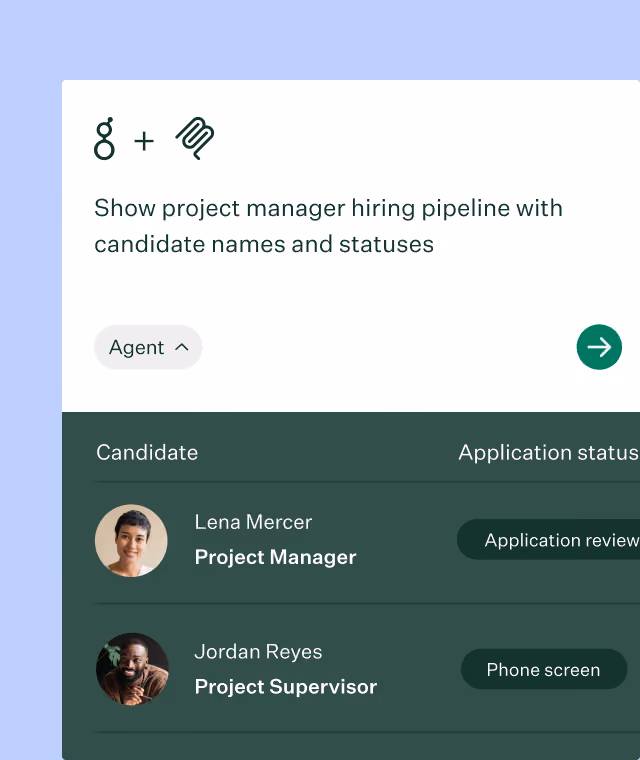Click the Application review status pill
This screenshot has width=640, height=760.
pos(548,539)
